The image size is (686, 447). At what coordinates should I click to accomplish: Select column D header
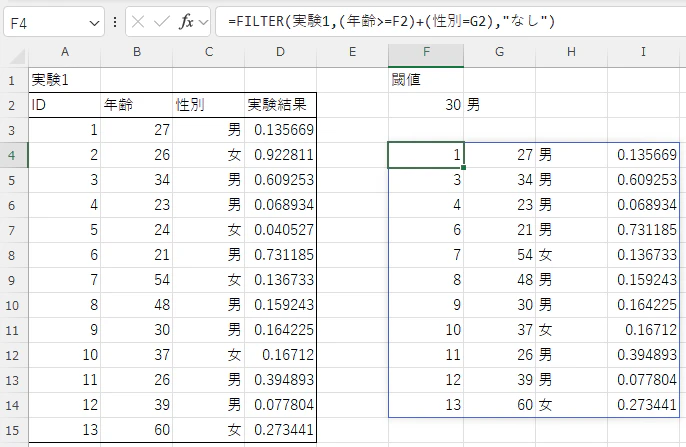pyautogui.click(x=280, y=52)
